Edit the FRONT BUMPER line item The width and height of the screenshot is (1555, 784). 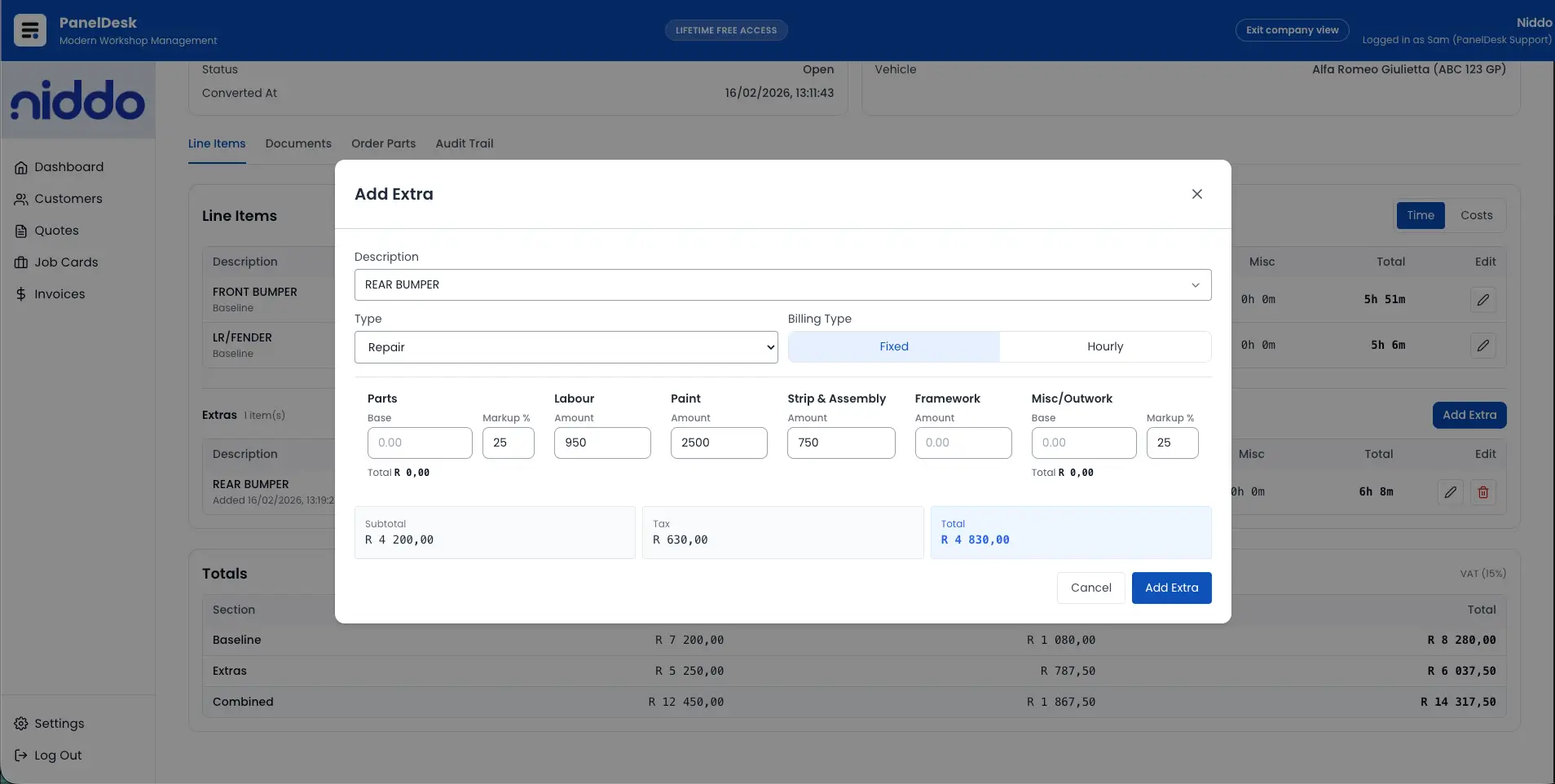1482,300
